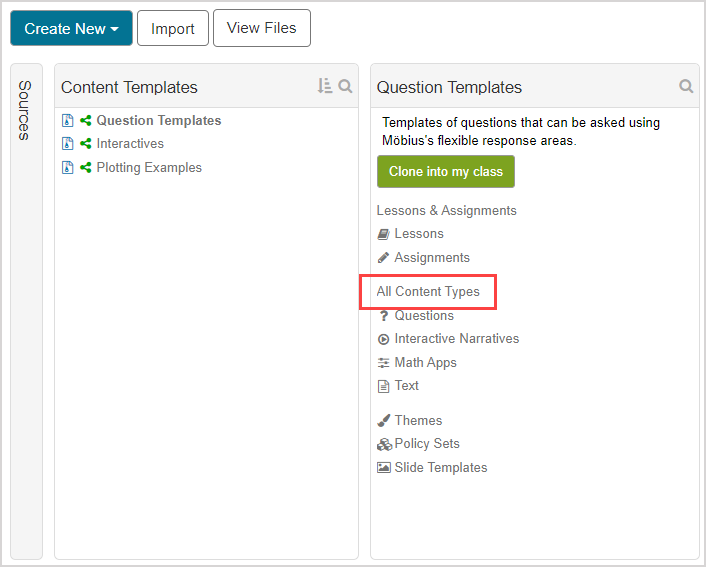Screen dimensions: 706x567
Task: Click the search icon in Question Templates header
Action: click(x=686, y=86)
